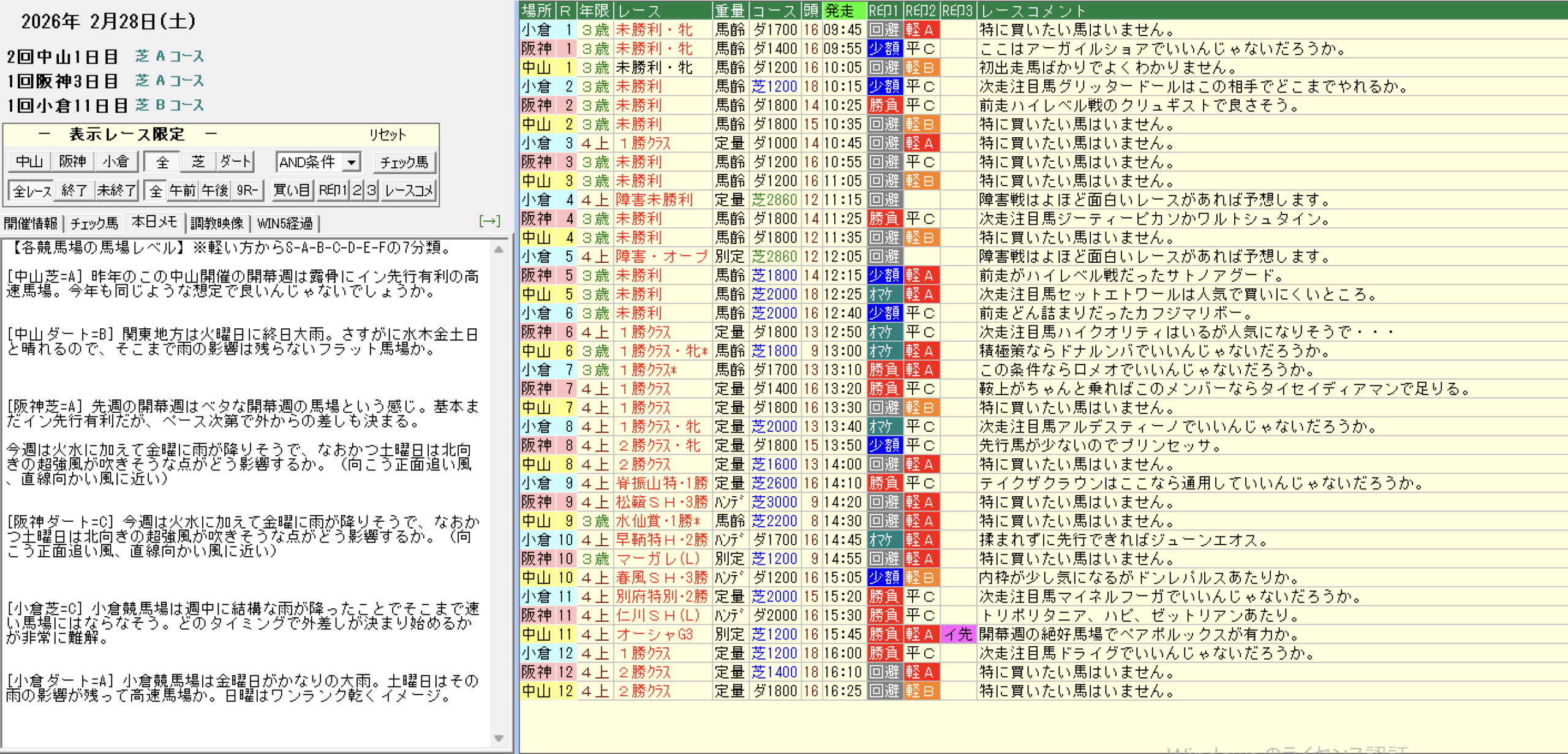
Task: Toggle the 午後 afternoon races filter
Action: [215, 190]
